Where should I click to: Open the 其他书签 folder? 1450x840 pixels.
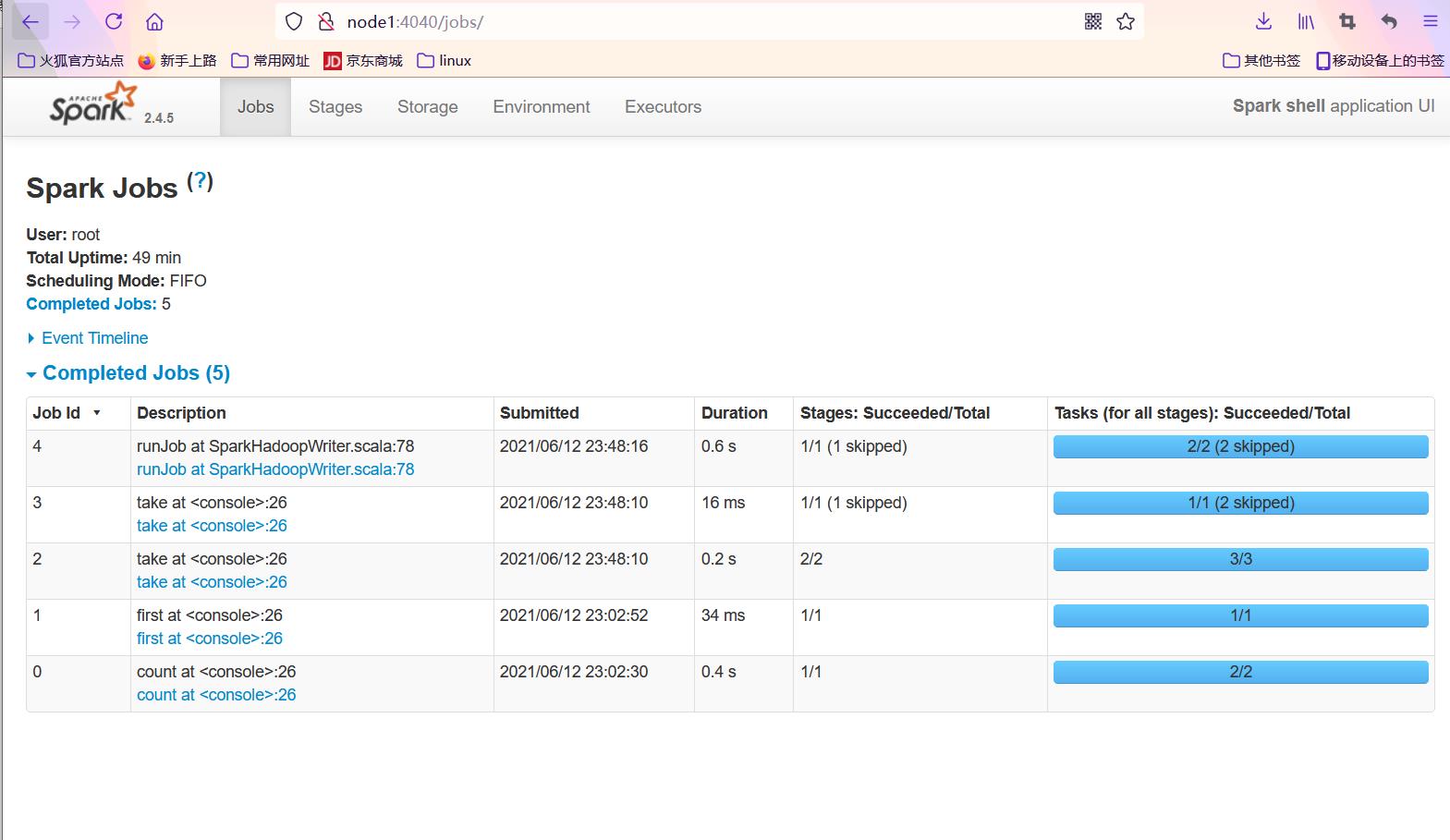(x=1261, y=60)
